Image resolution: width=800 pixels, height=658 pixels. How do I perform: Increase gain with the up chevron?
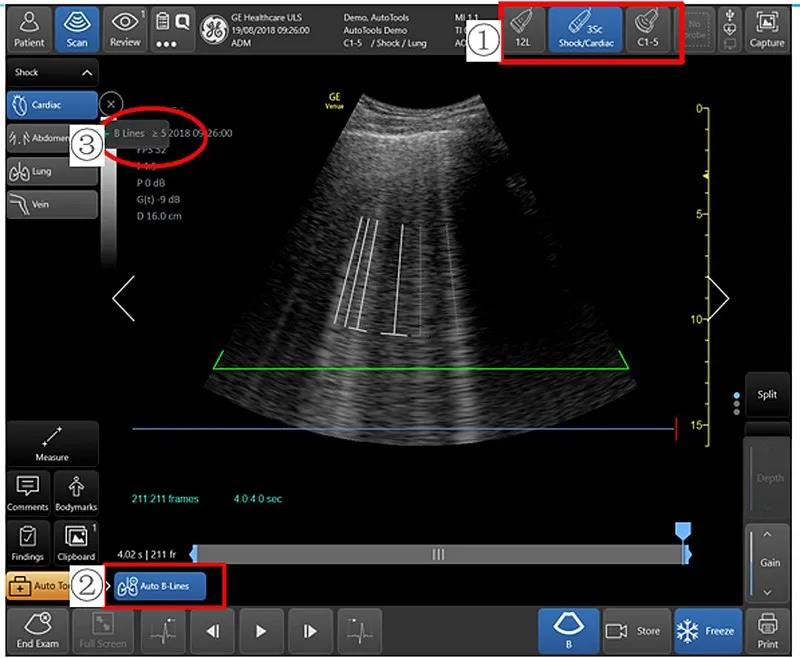click(x=767, y=535)
